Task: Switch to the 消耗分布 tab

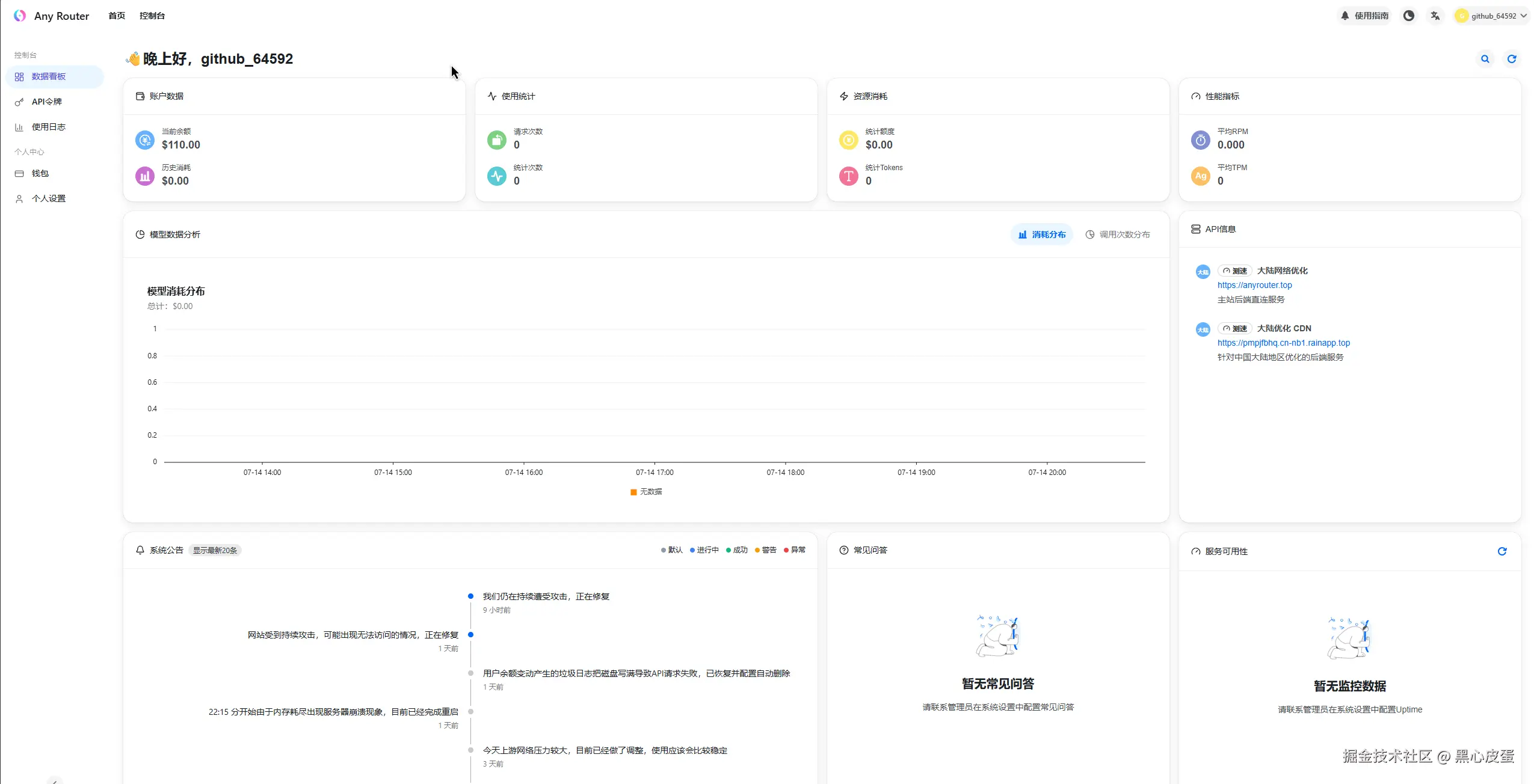Action: (1042, 234)
